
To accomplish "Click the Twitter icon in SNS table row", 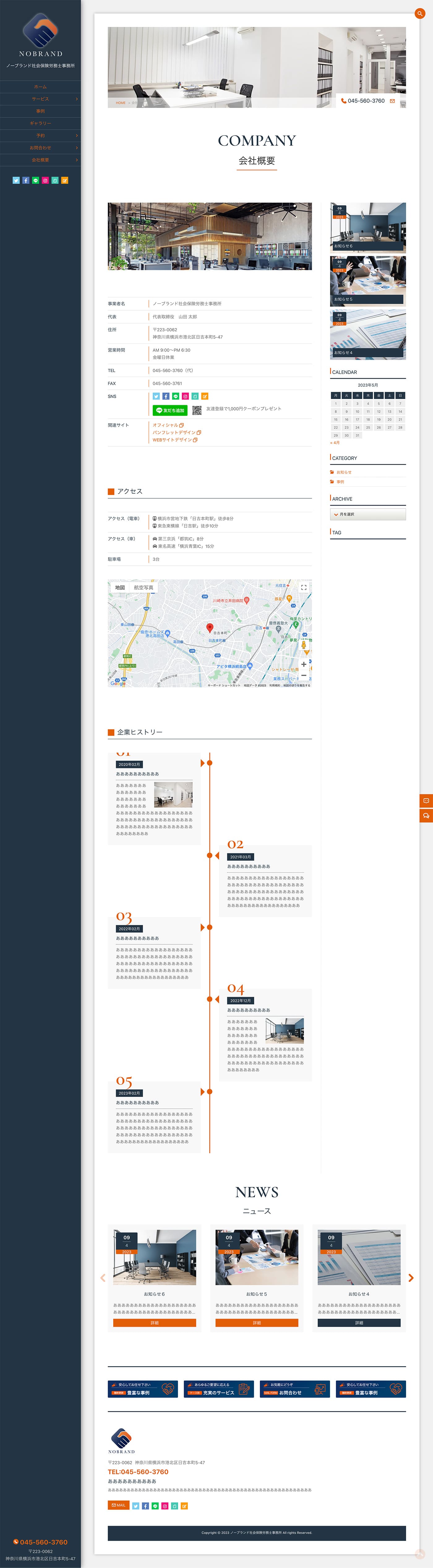I will click(156, 396).
